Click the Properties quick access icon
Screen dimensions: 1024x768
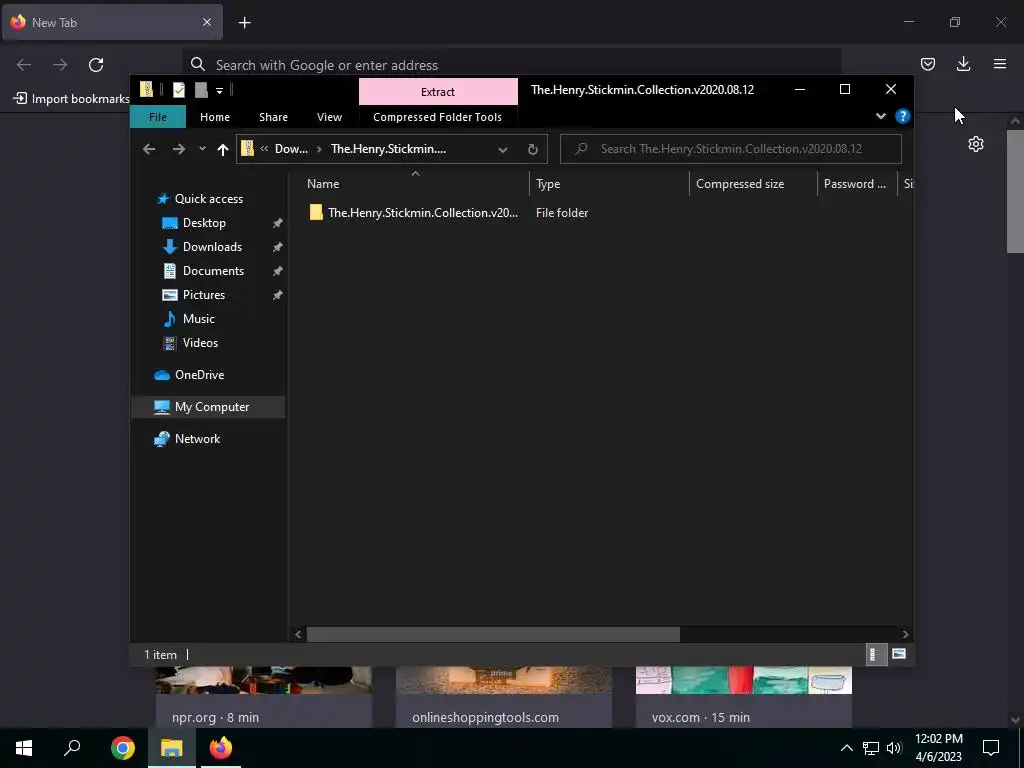point(179,89)
